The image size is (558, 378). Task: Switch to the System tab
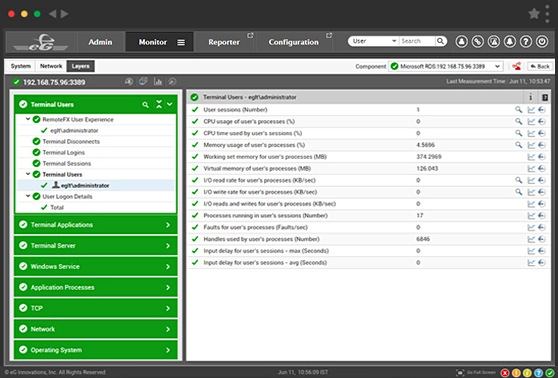21,66
